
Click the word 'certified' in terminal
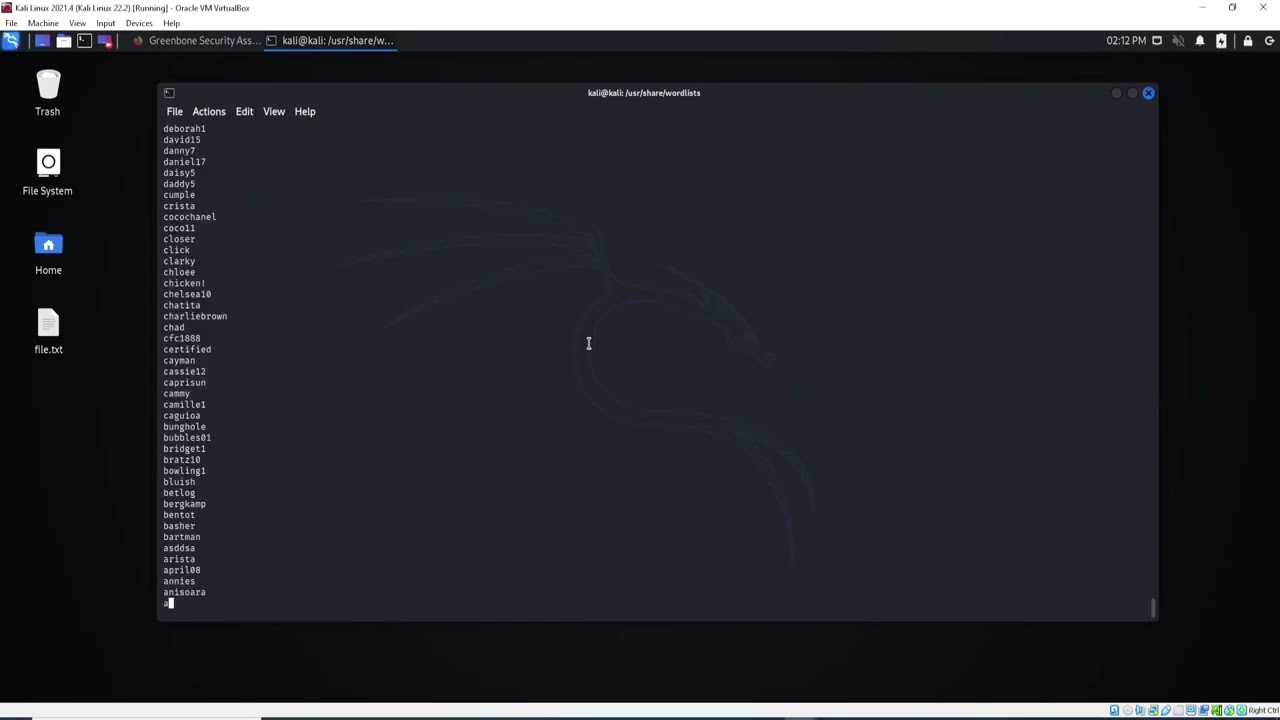187,349
